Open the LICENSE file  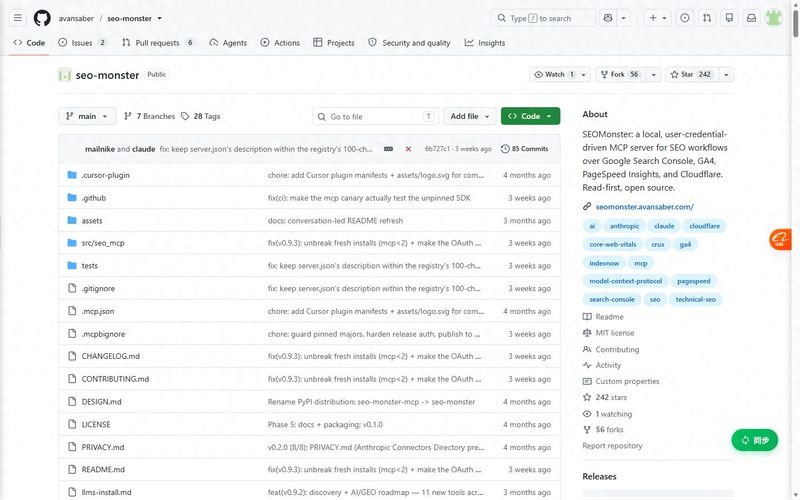[96, 424]
